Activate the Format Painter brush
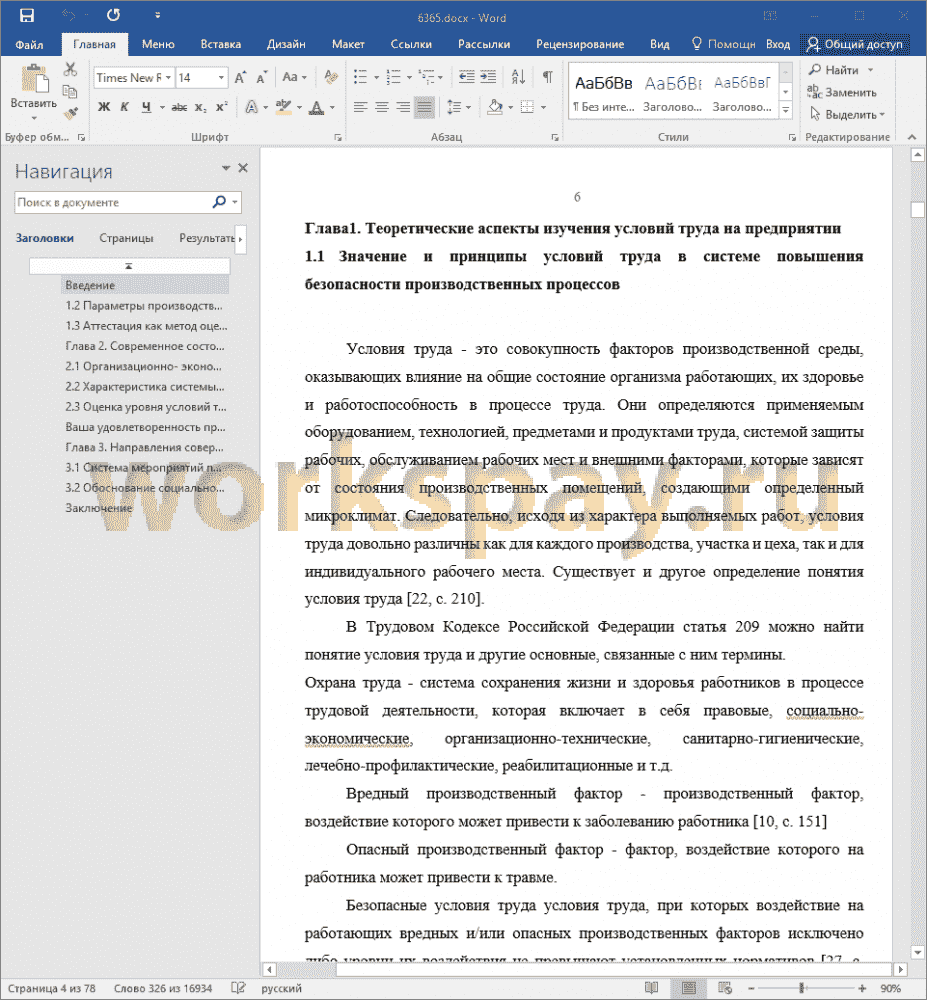 click(x=70, y=114)
